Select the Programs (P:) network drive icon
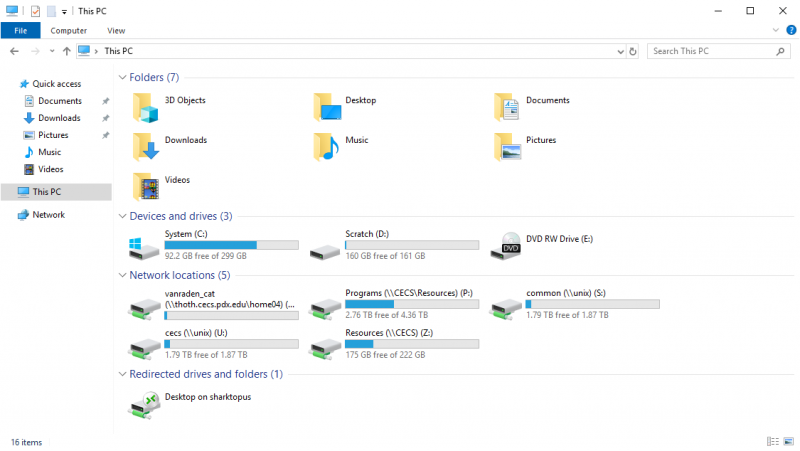The height and width of the screenshot is (451, 800). 326,309
